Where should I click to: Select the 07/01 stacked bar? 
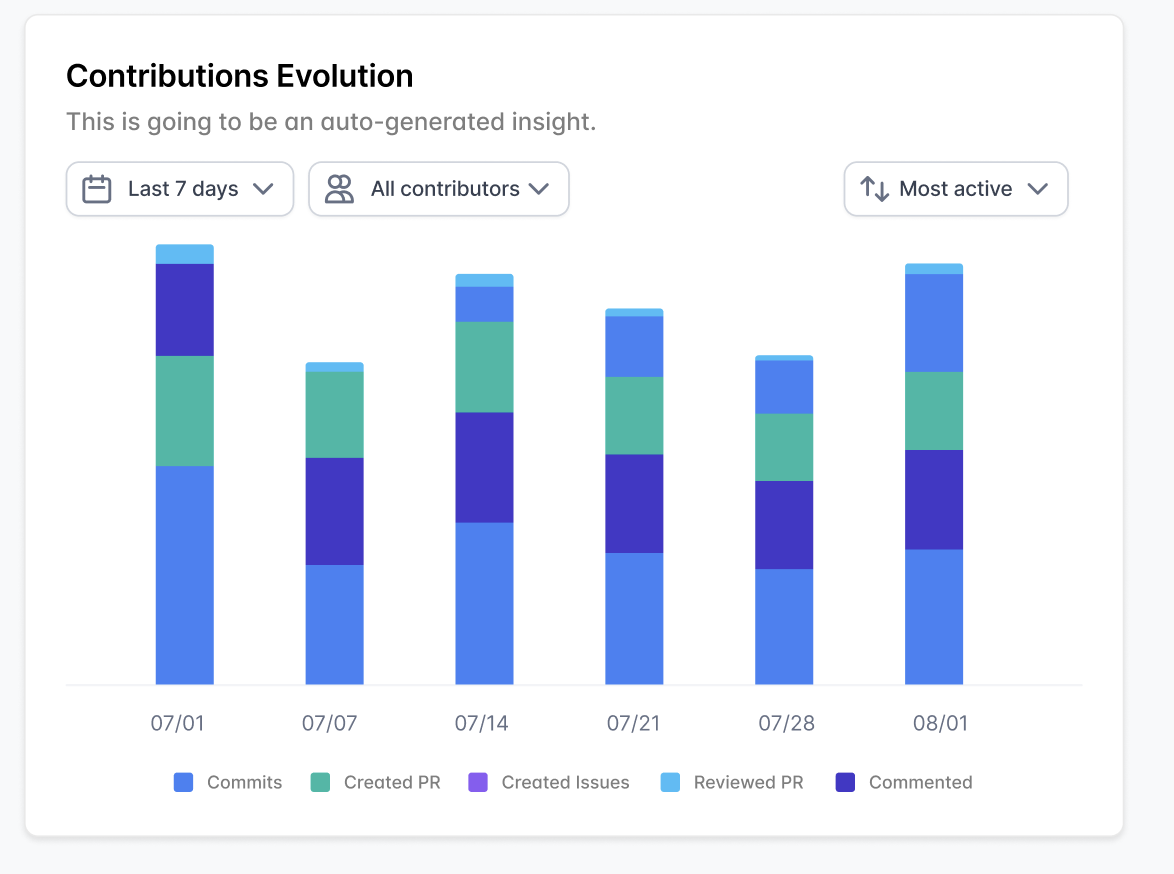185,464
